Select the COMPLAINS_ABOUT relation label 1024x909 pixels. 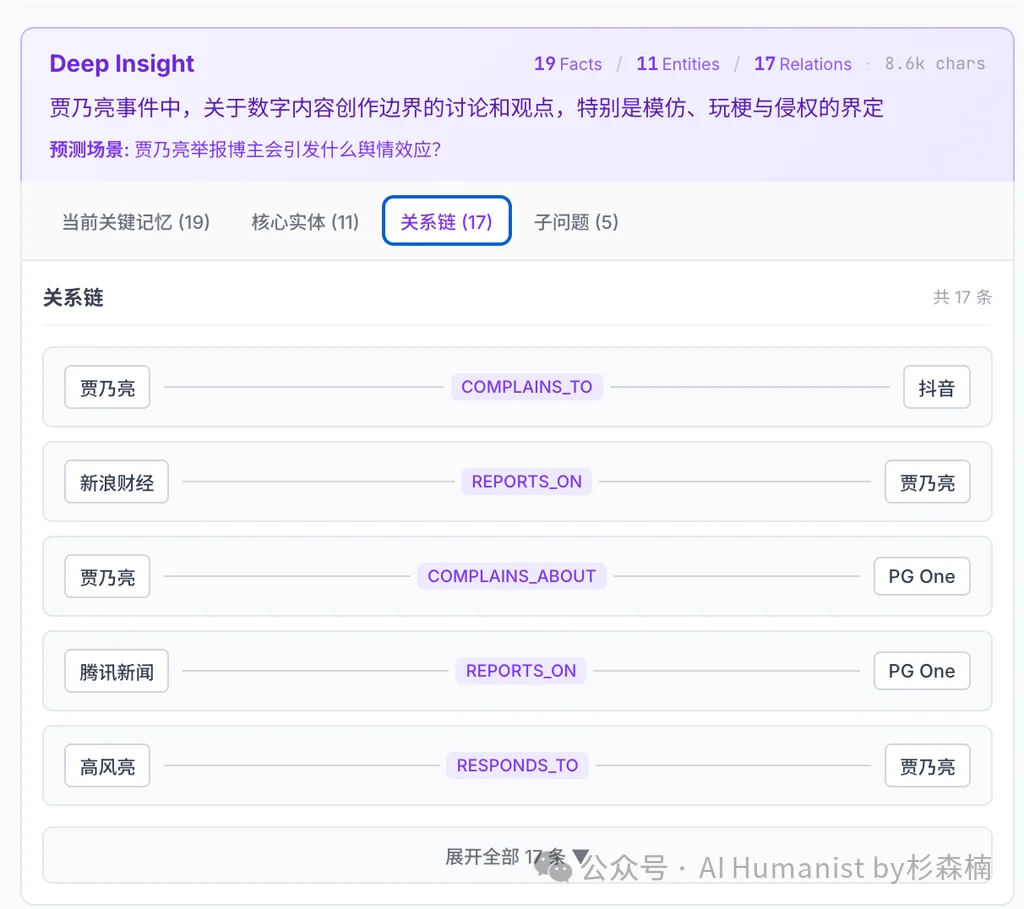pyautogui.click(x=511, y=576)
